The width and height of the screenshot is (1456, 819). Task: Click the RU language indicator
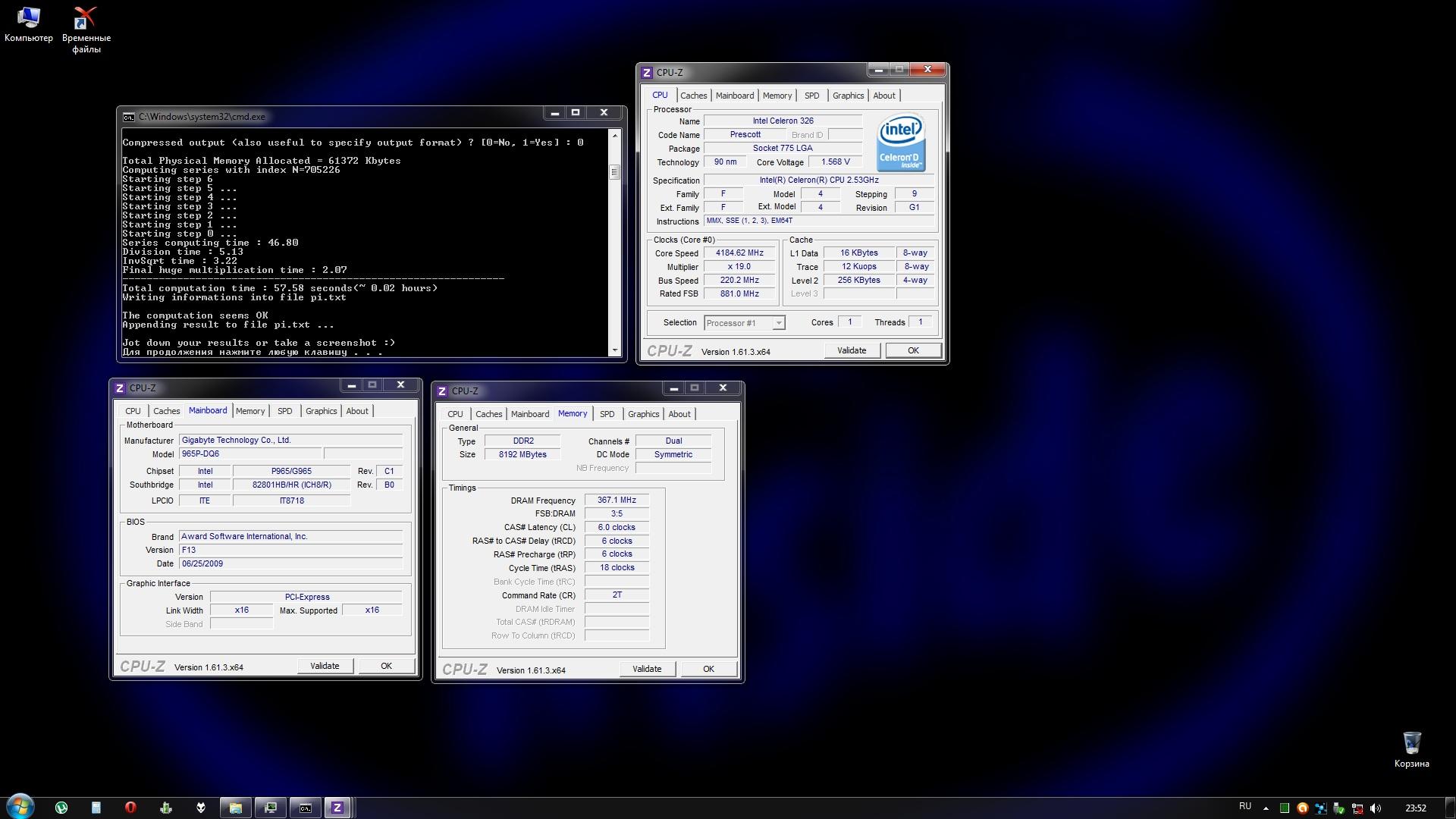coord(1245,806)
